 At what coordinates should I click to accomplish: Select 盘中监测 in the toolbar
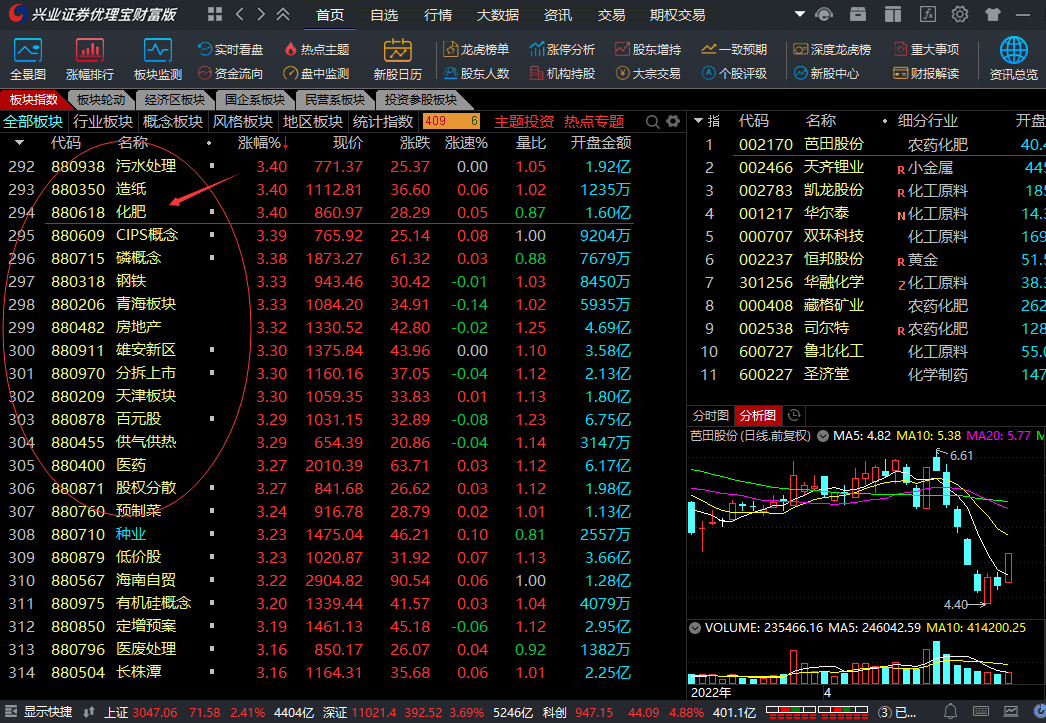tap(316, 73)
